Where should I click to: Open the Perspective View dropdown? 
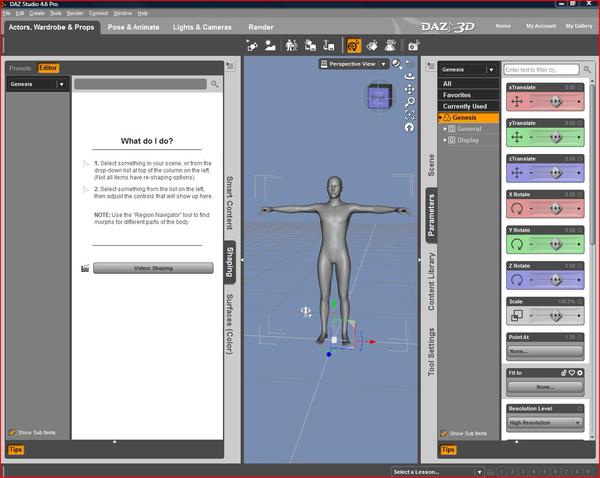click(353, 64)
